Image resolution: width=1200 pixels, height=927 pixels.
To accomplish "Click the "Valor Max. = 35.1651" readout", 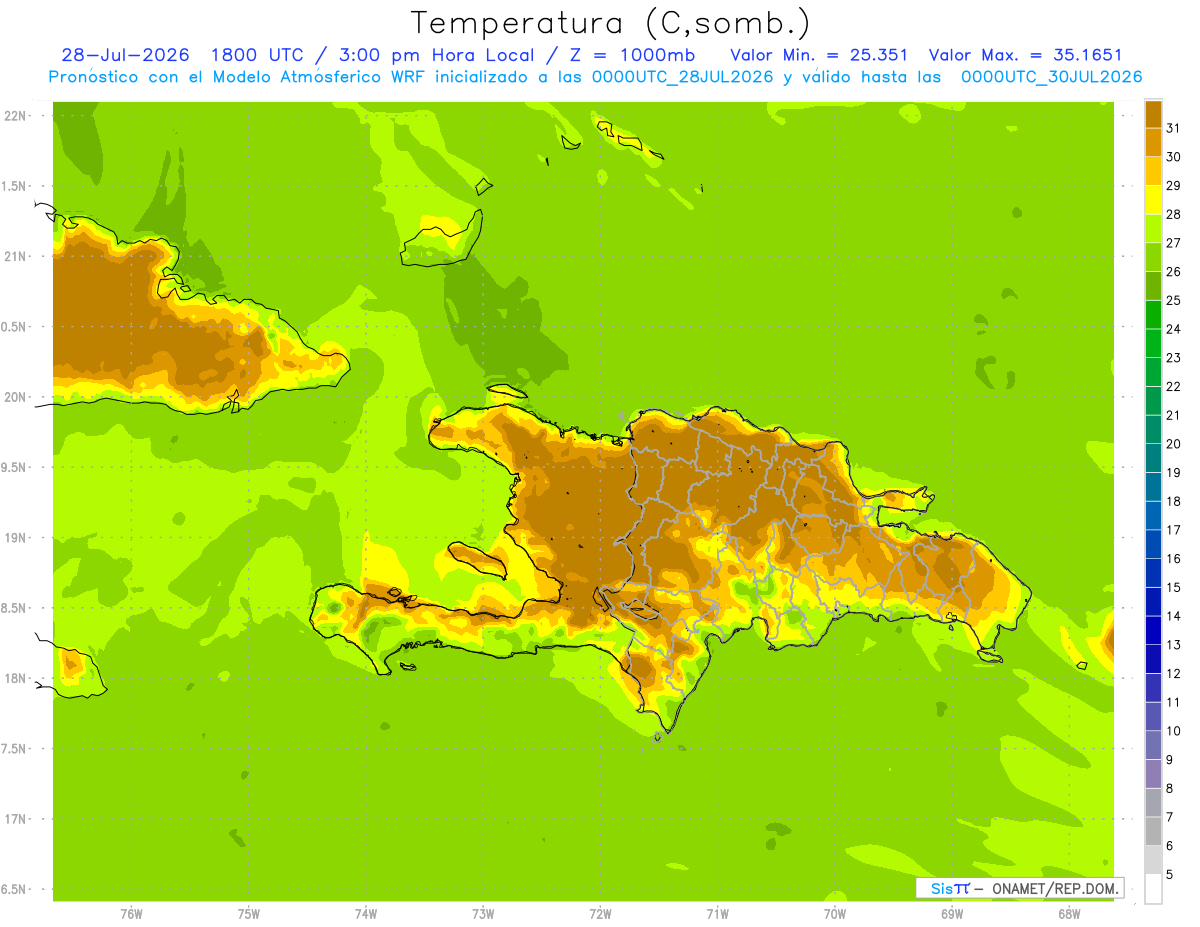I will coord(1025,55).
